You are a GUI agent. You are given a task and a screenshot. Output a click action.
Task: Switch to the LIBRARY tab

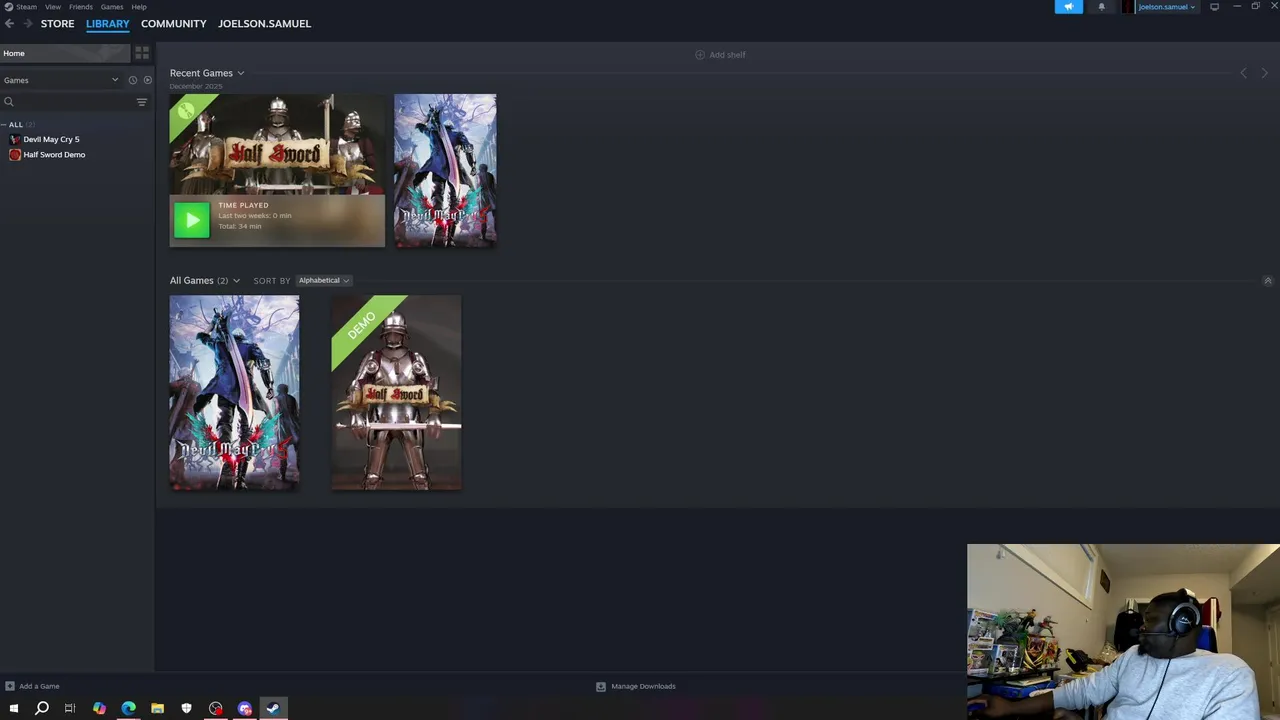pos(107,23)
